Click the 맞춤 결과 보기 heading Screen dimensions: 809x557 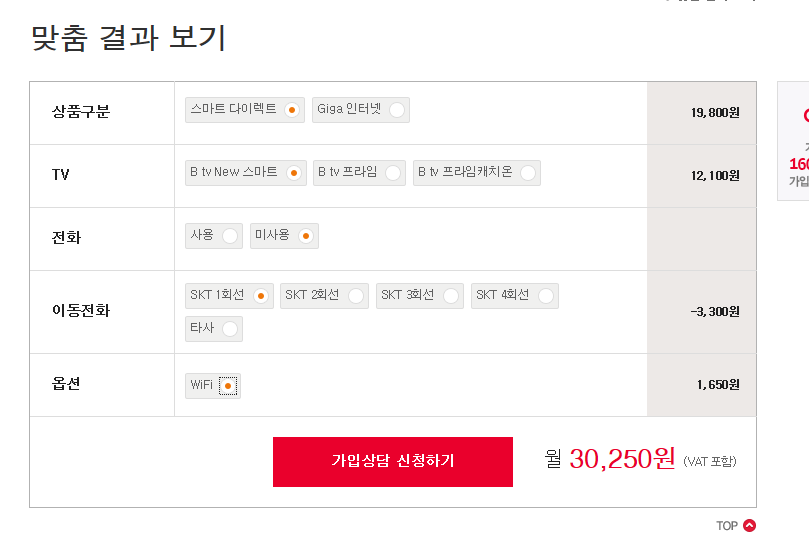tap(129, 38)
